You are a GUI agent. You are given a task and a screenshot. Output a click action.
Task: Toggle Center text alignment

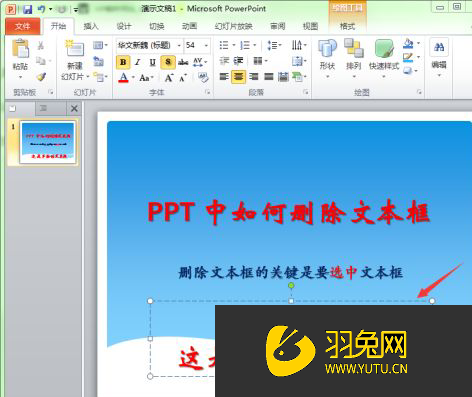point(238,77)
